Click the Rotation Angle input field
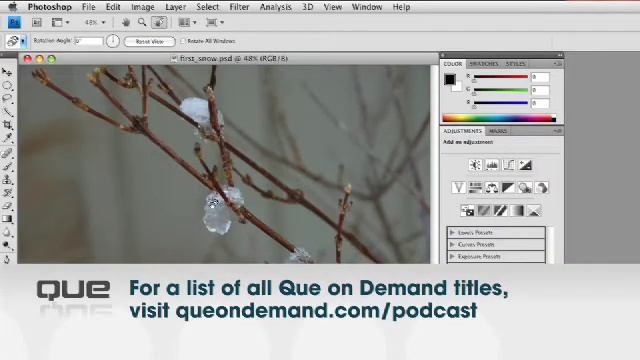This screenshot has height=360, width=640. [x=89, y=41]
